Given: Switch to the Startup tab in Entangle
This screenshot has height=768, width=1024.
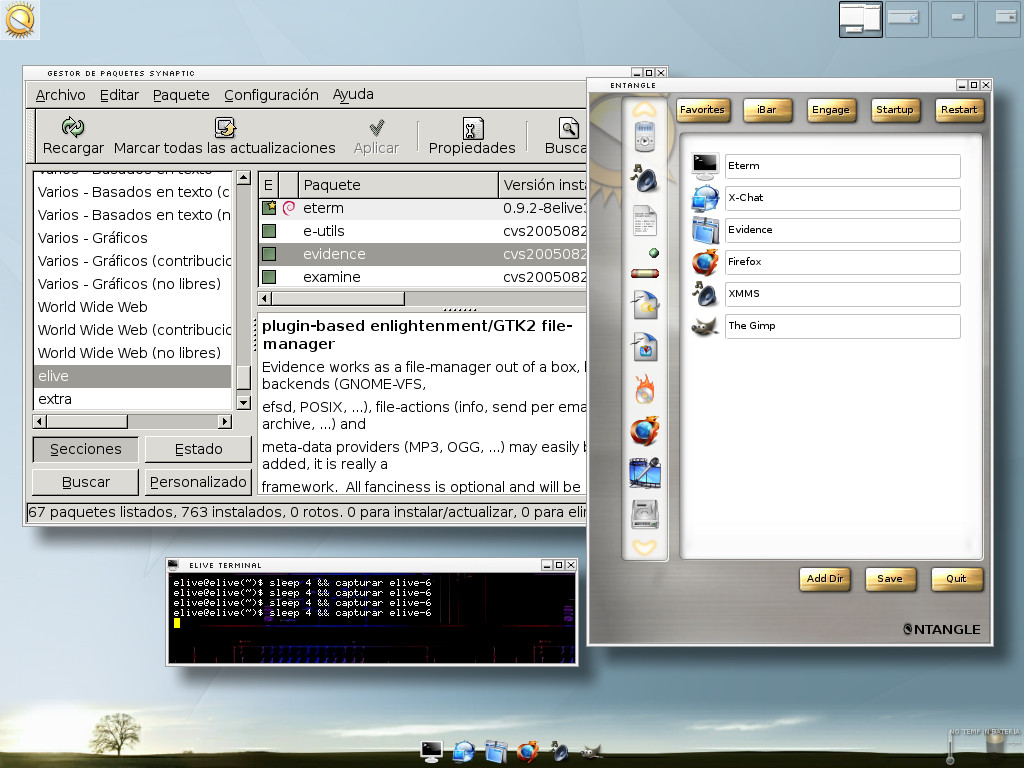Looking at the screenshot, I should (x=895, y=110).
